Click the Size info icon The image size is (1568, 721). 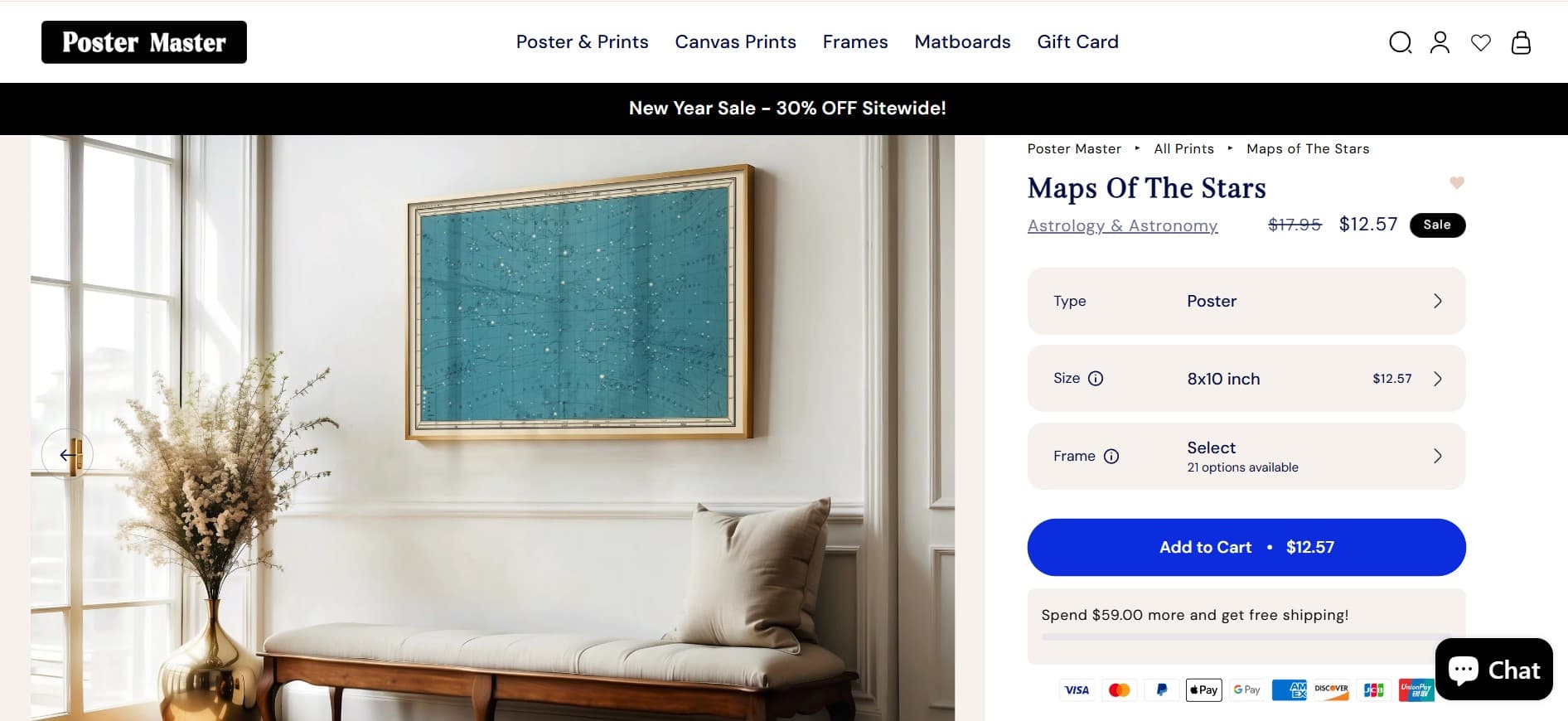click(1096, 379)
